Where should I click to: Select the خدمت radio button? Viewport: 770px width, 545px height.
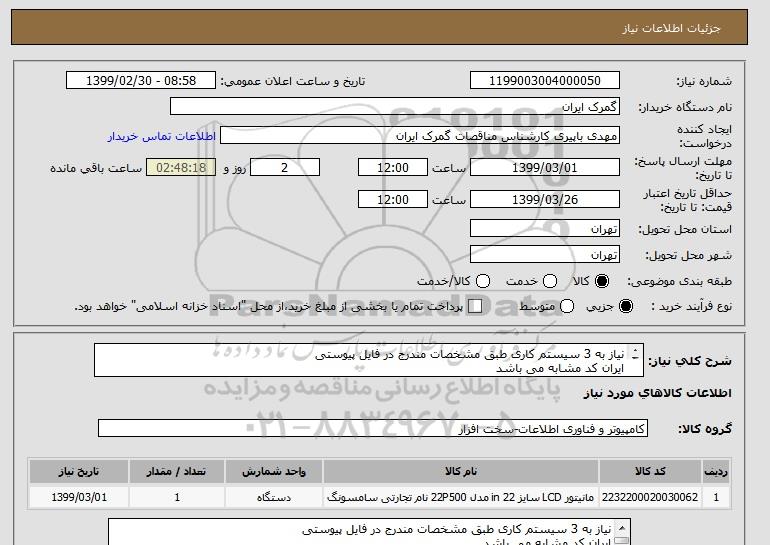[x=550, y=281]
